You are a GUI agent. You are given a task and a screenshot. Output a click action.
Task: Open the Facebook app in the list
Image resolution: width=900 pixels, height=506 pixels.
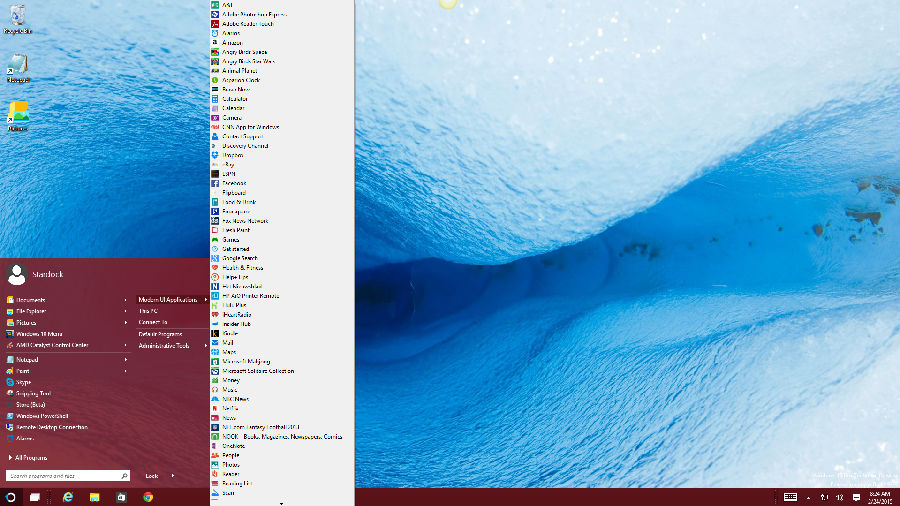(233, 184)
